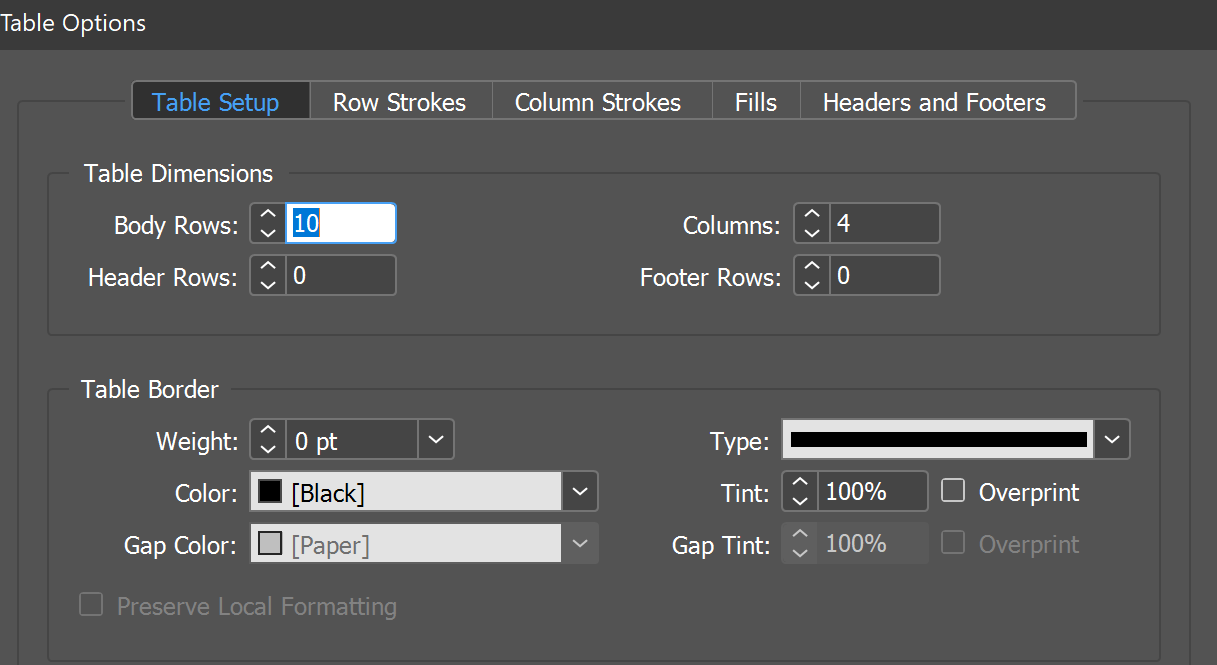Open the Column Strokes tab

(597, 102)
